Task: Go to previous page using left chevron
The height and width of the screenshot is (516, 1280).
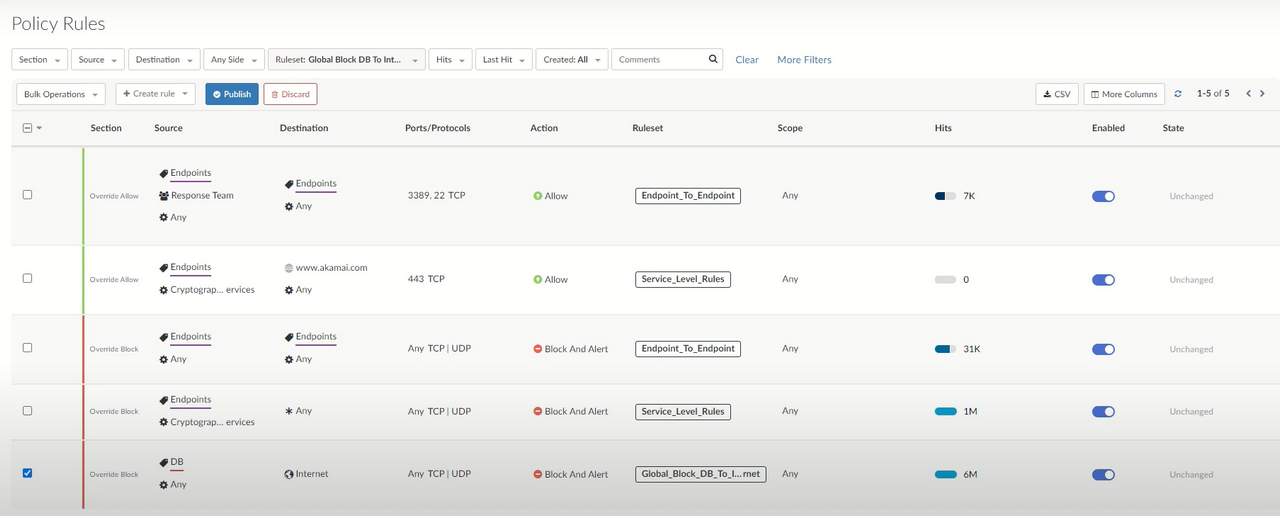Action: [x=1248, y=94]
